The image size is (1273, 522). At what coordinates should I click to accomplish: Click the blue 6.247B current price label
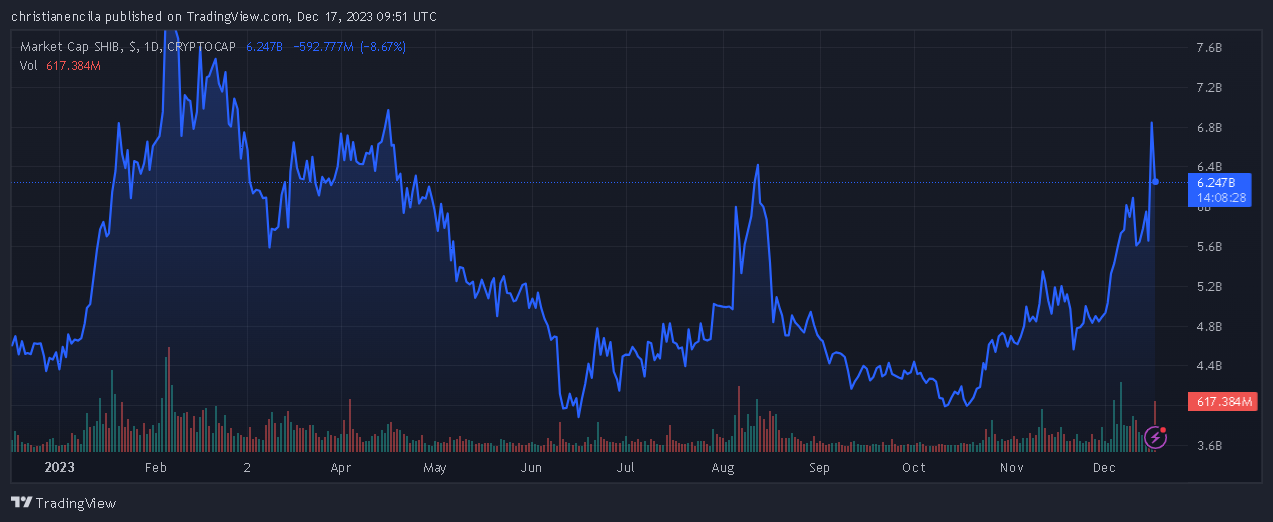(1217, 183)
